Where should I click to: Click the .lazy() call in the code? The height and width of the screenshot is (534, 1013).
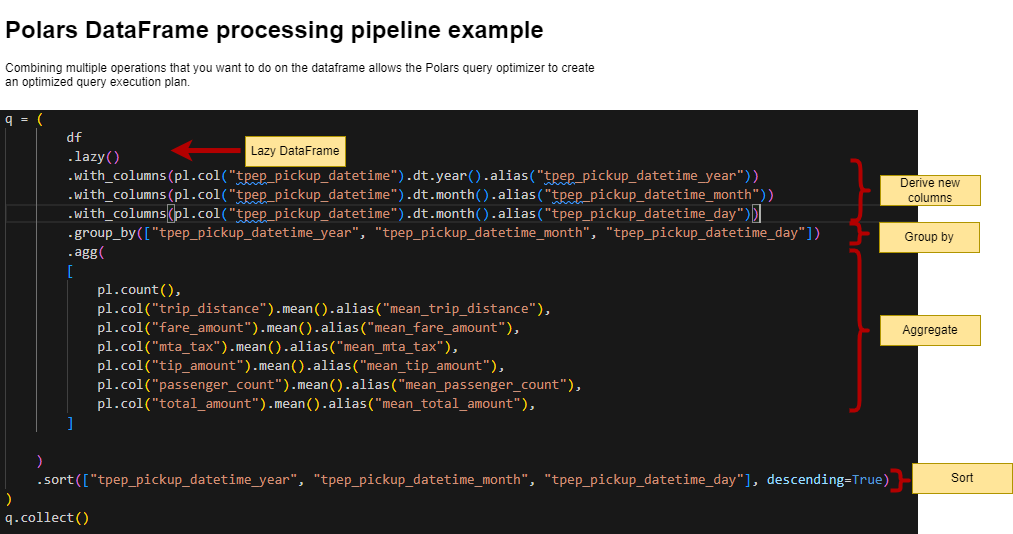tap(93, 156)
